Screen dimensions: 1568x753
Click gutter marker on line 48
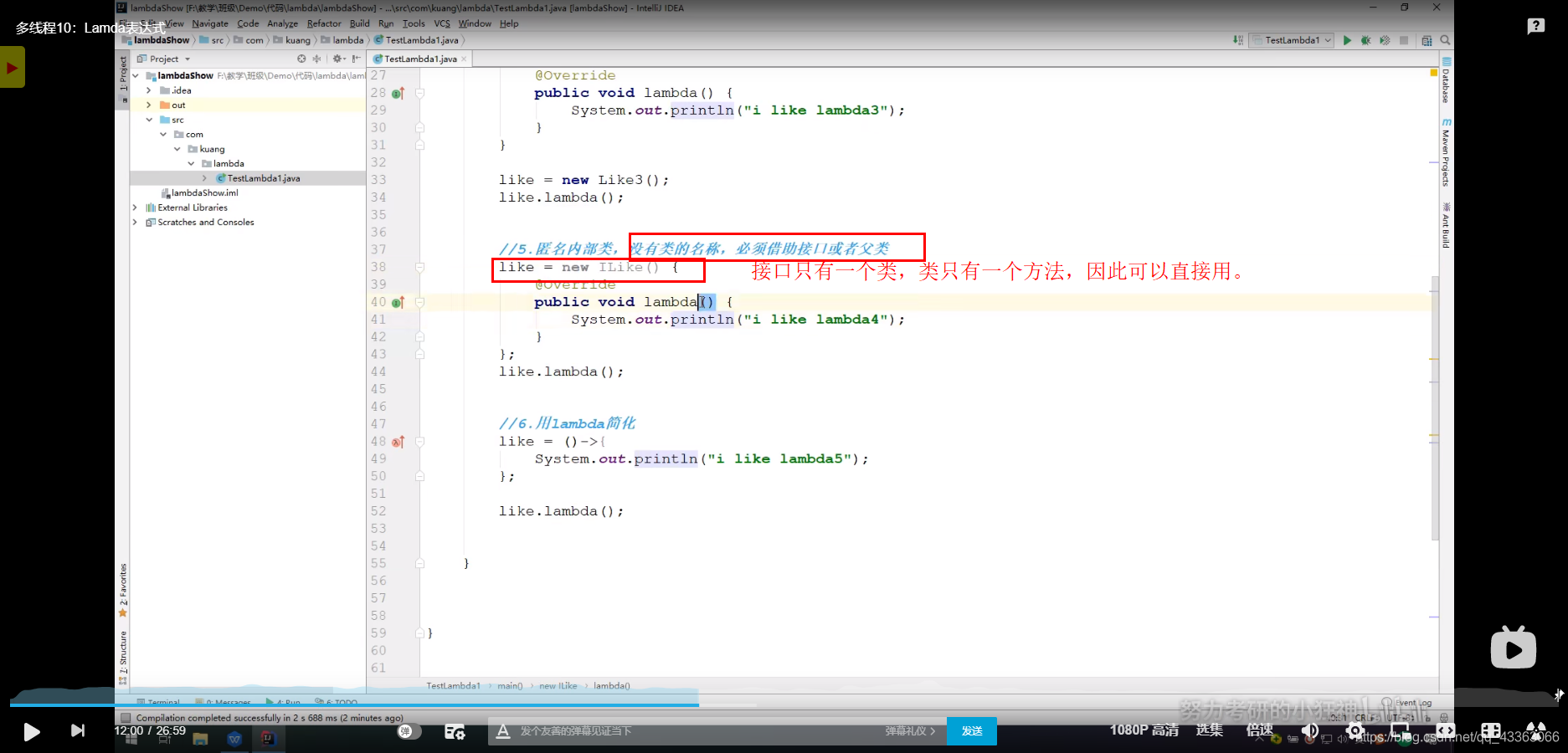click(398, 442)
